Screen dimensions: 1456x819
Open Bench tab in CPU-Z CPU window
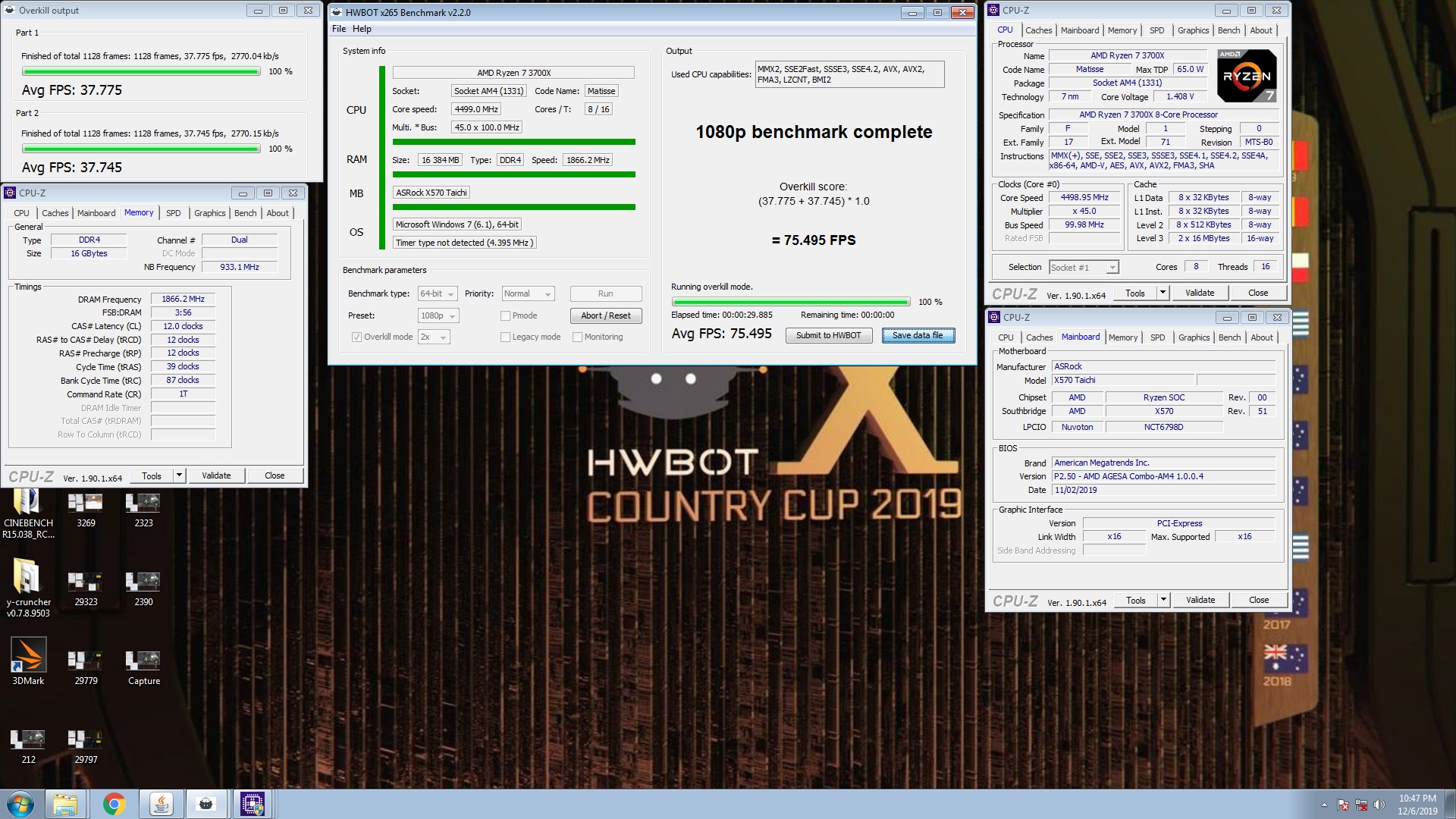point(1228,30)
